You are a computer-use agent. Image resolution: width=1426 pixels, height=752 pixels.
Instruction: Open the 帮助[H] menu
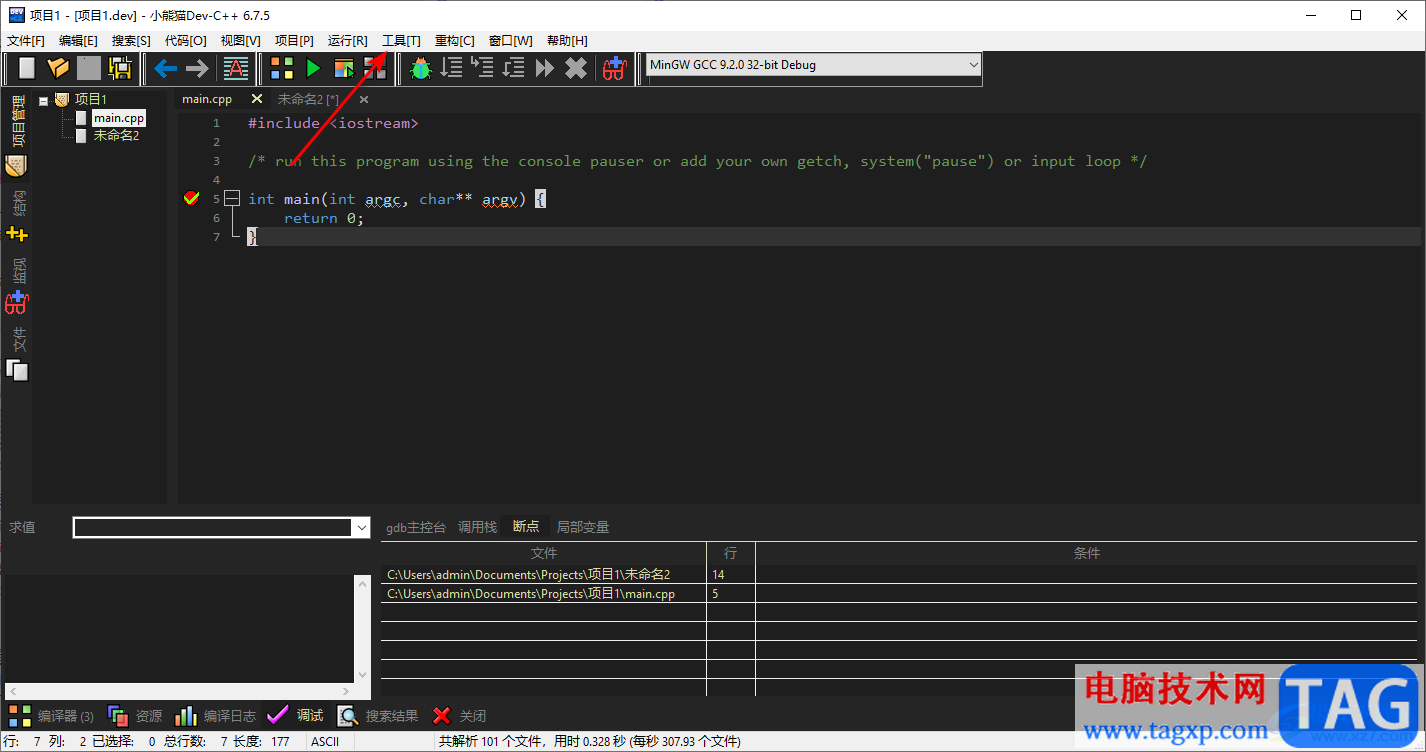click(x=567, y=41)
